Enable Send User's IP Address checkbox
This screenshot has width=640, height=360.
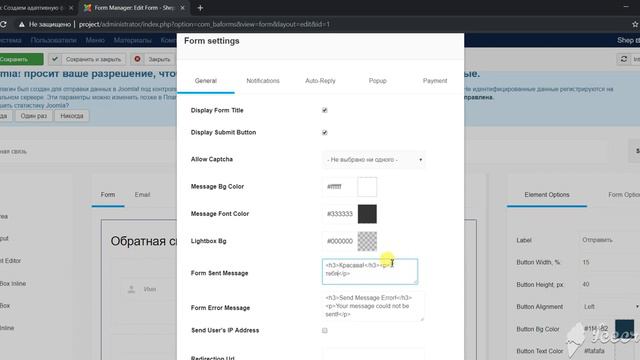324,331
